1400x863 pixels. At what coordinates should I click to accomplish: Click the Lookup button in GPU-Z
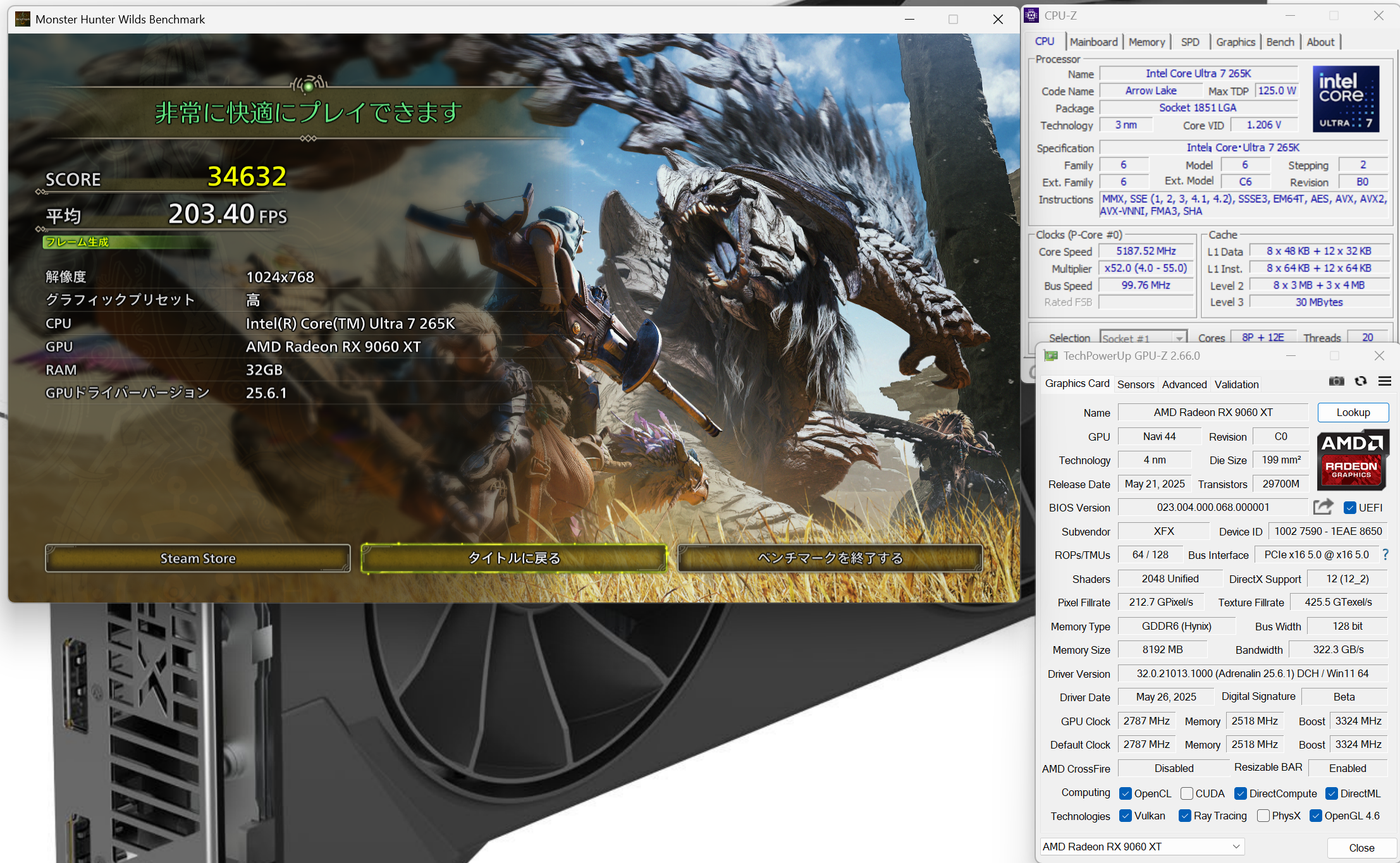[1353, 412]
